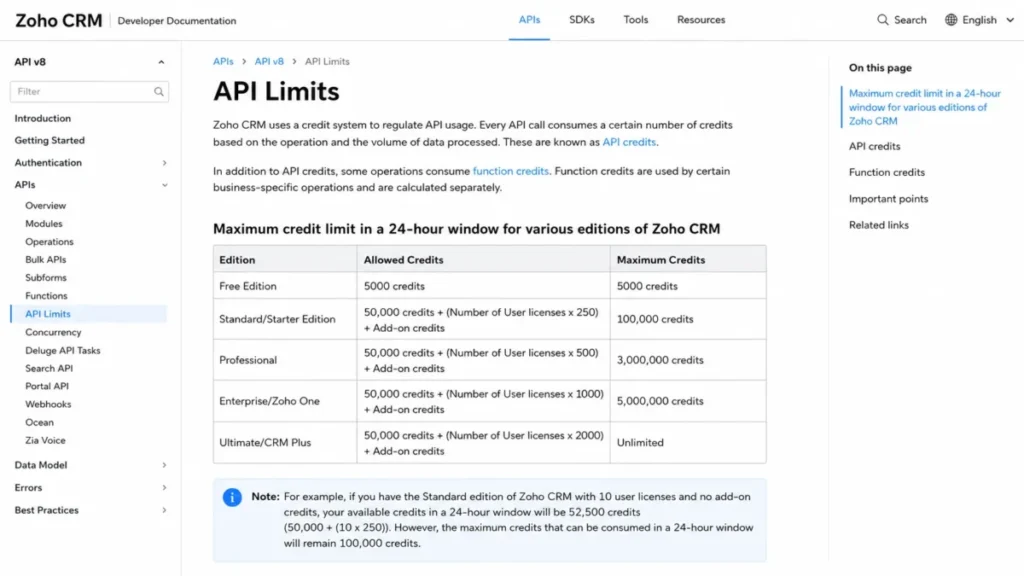Follow the API credits inline link
This screenshot has width=1024, height=576.
tap(629, 142)
